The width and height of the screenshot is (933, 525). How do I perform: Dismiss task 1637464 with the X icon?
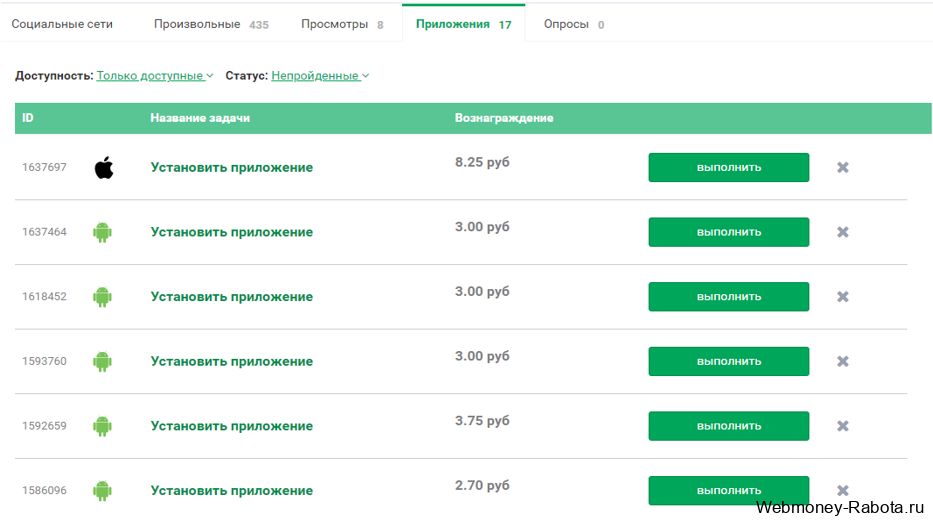[843, 232]
